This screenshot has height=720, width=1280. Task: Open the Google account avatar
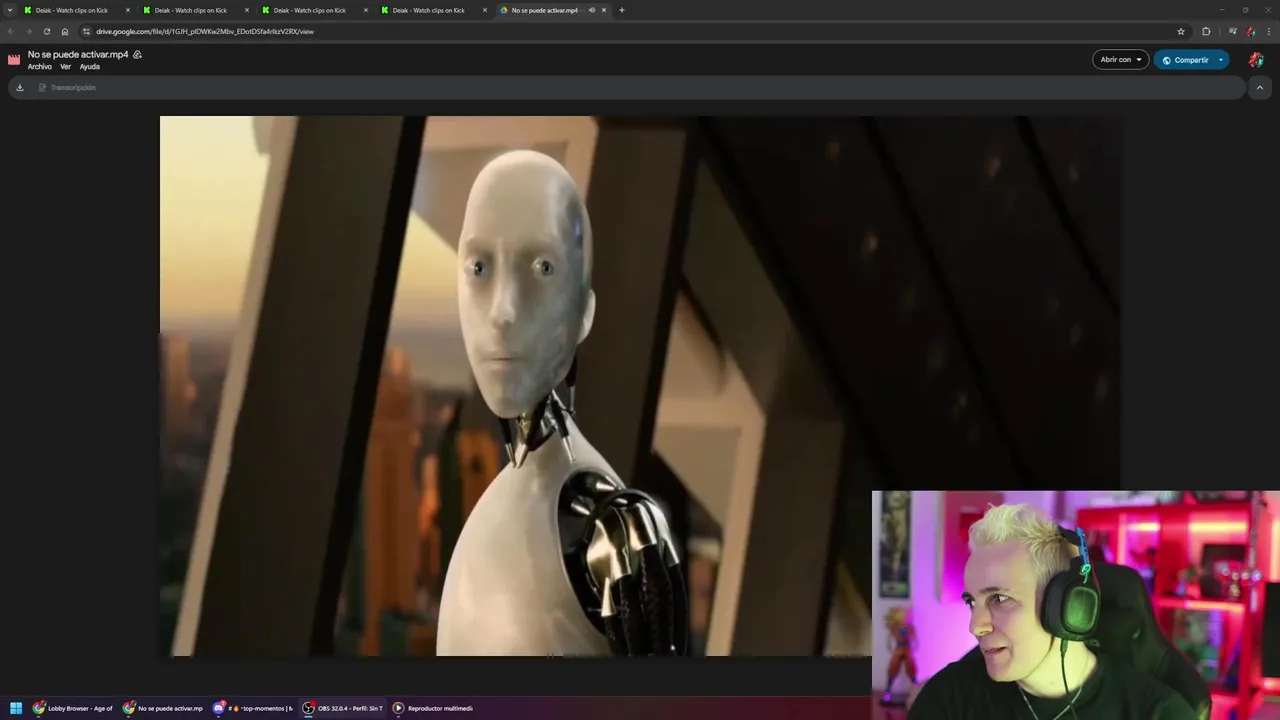[1256, 60]
